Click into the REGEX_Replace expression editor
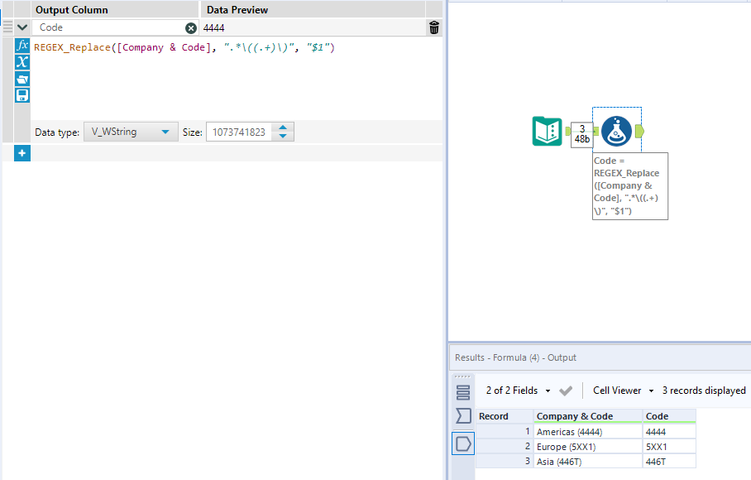Screen dimensions: 751x480 pos(236,79)
